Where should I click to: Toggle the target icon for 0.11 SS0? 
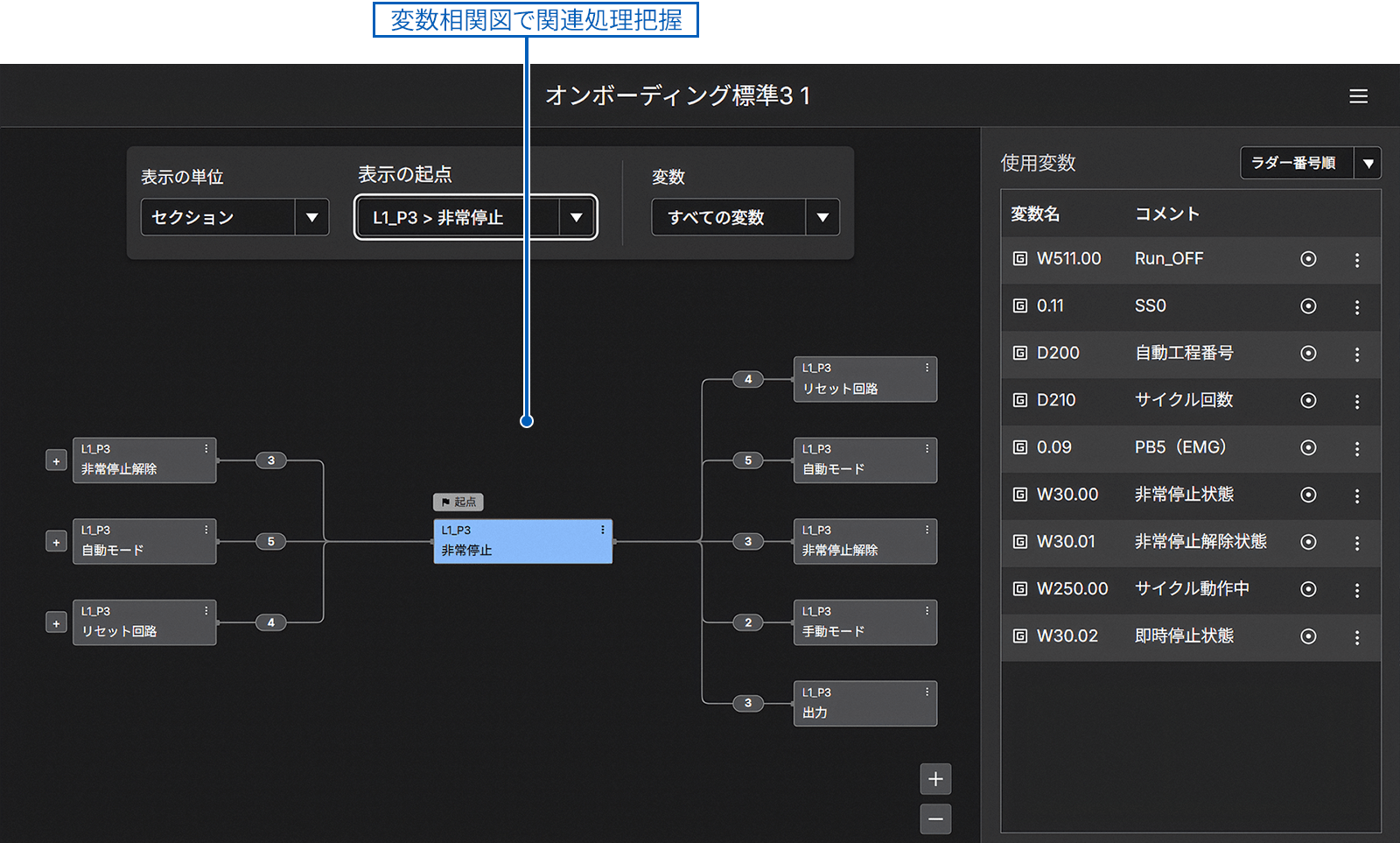point(1308,306)
